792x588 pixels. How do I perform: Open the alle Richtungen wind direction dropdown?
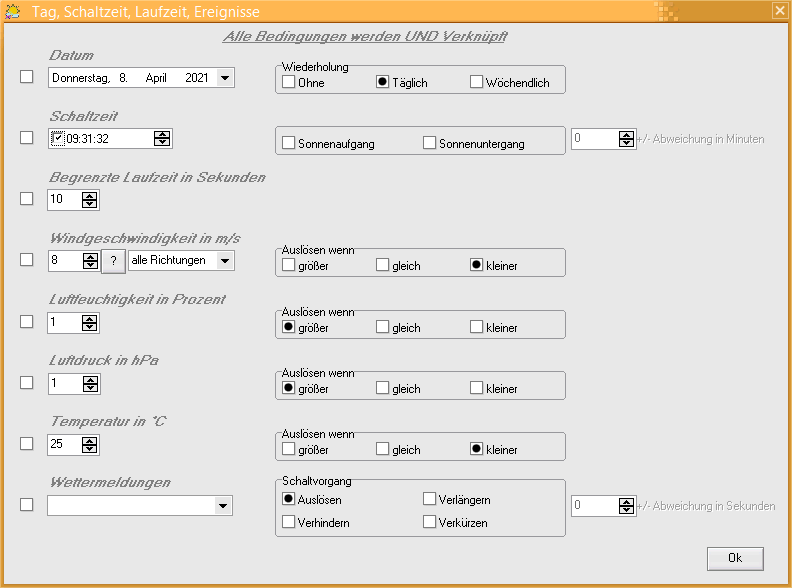pyautogui.click(x=225, y=261)
